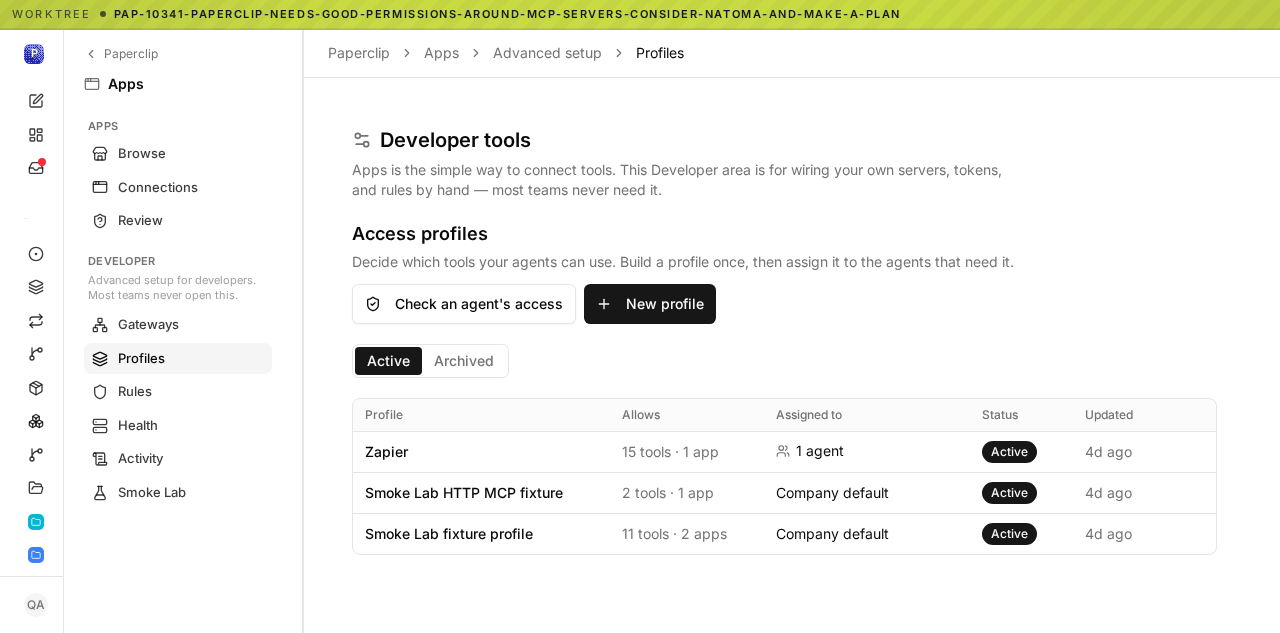Viewport: 1280px width, 633px height.
Task: Click '11 tools · 2 apps' cell
Action: pyautogui.click(x=674, y=534)
